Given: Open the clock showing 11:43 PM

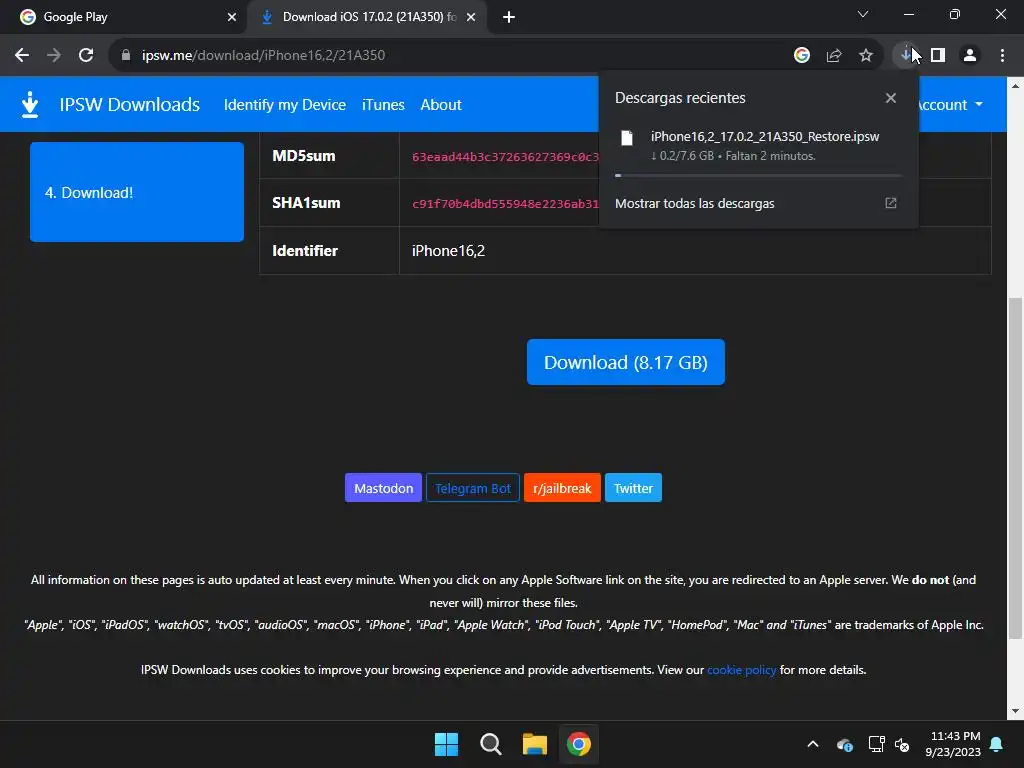Looking at the screenshot, I should click(953, 744).
